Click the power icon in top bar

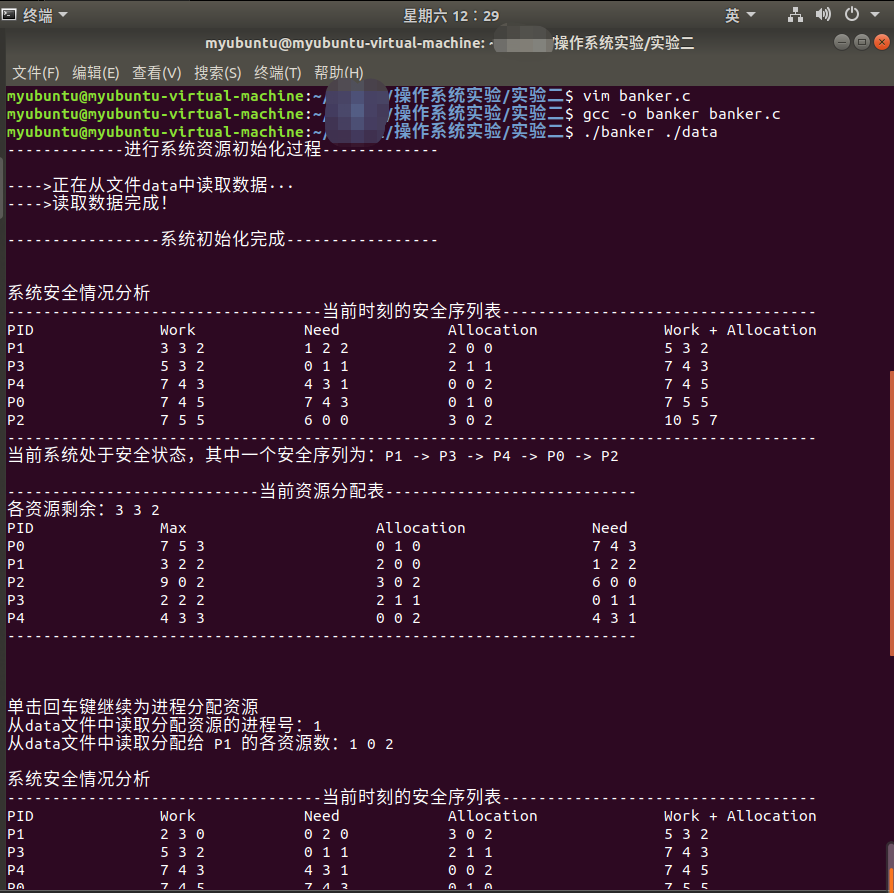pos(852,14)
